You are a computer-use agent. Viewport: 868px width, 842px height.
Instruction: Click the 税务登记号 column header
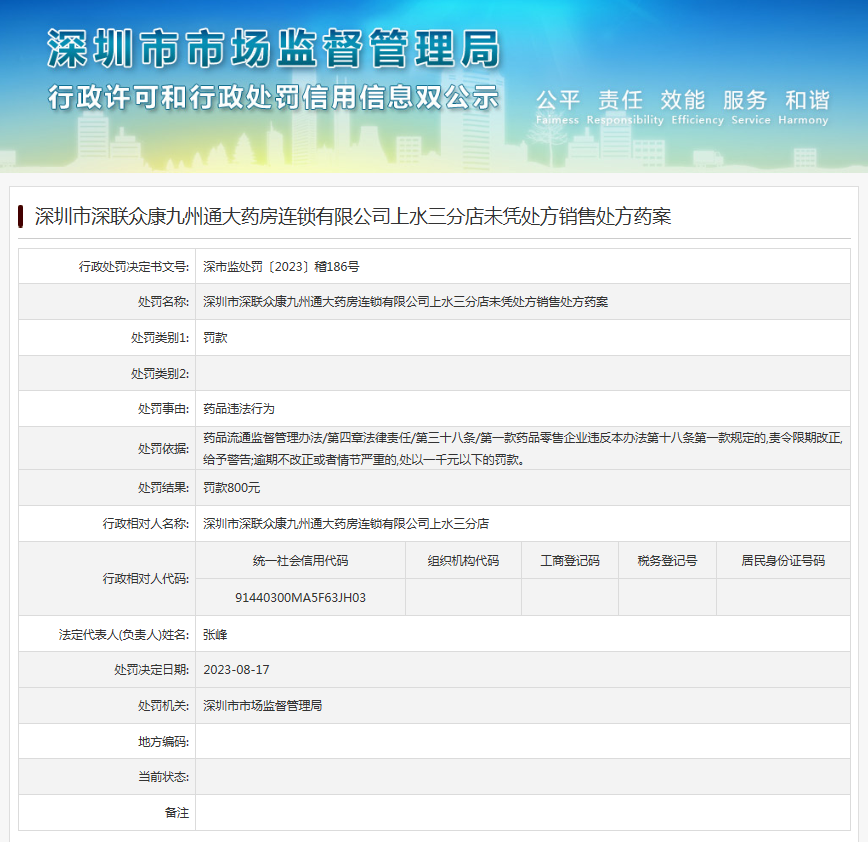click(x=667, y=561)
